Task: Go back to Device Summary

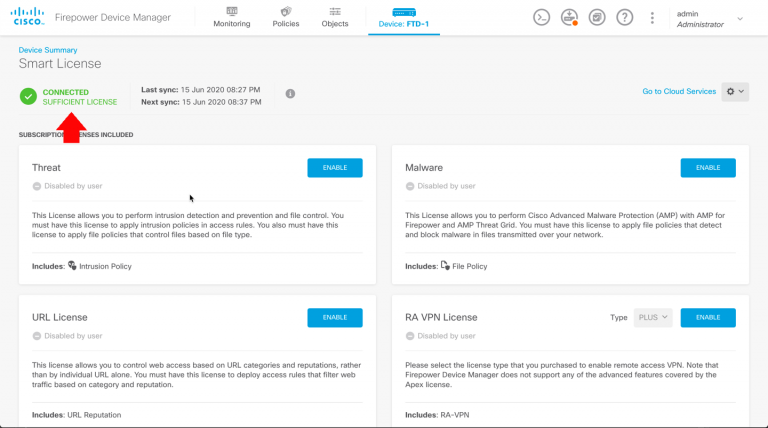Action: click(48, 50)
